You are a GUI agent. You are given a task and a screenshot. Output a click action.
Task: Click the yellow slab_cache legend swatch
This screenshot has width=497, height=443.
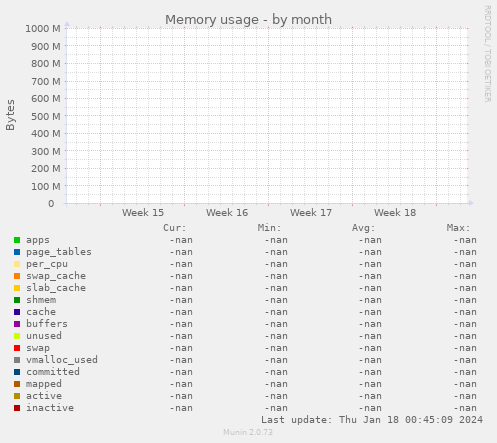pos(17,288)
